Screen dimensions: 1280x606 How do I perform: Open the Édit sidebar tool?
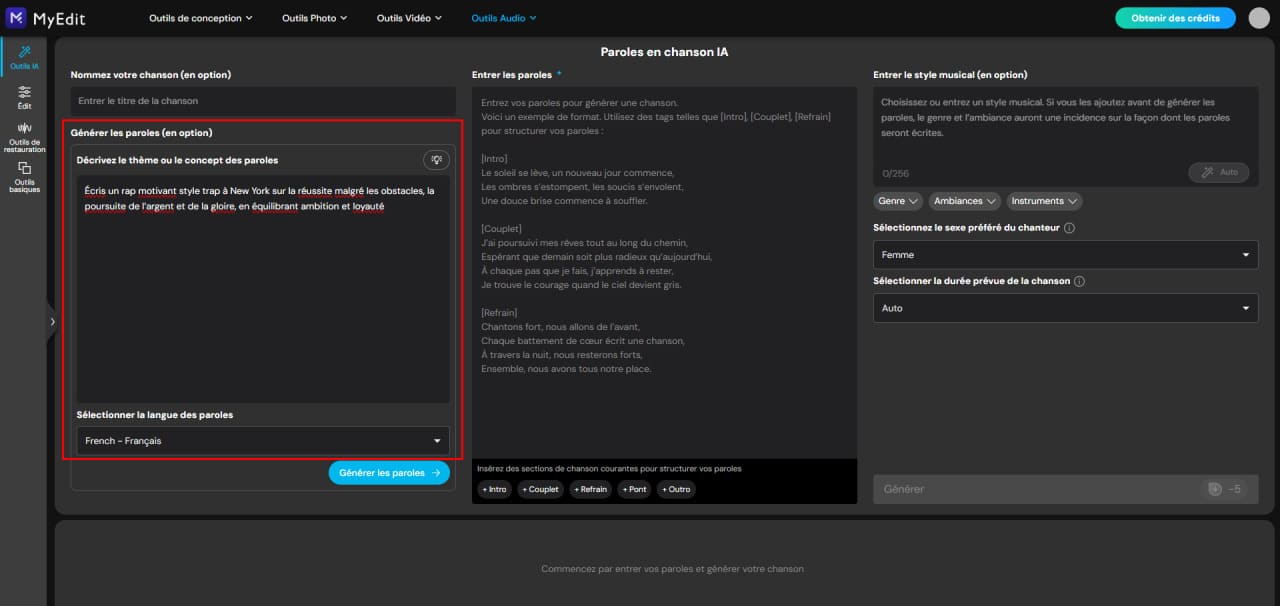click(24, 97)
